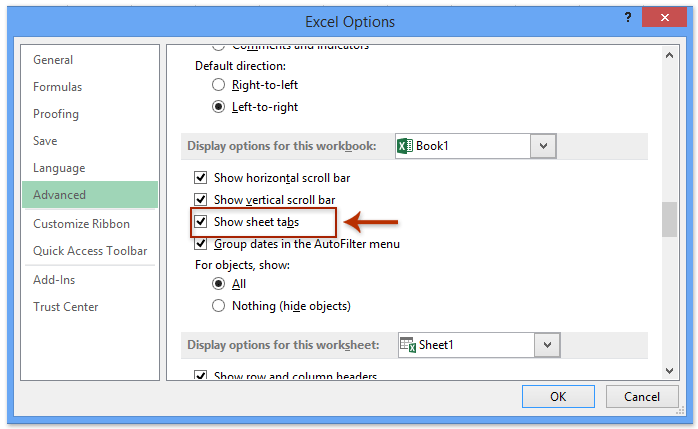Click the Help question mark icon
698x429 pixels.
coord(627,20)
